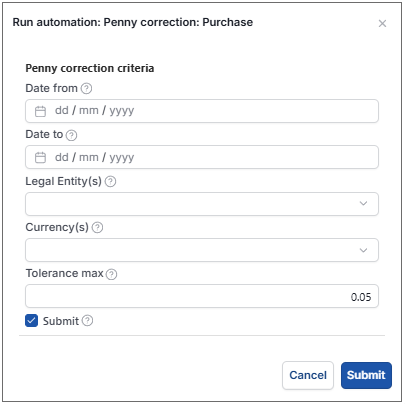Click the Legal Entity(s) chevron arrow
The height and width of the screenshot is (404, 405).
[363, 203]
